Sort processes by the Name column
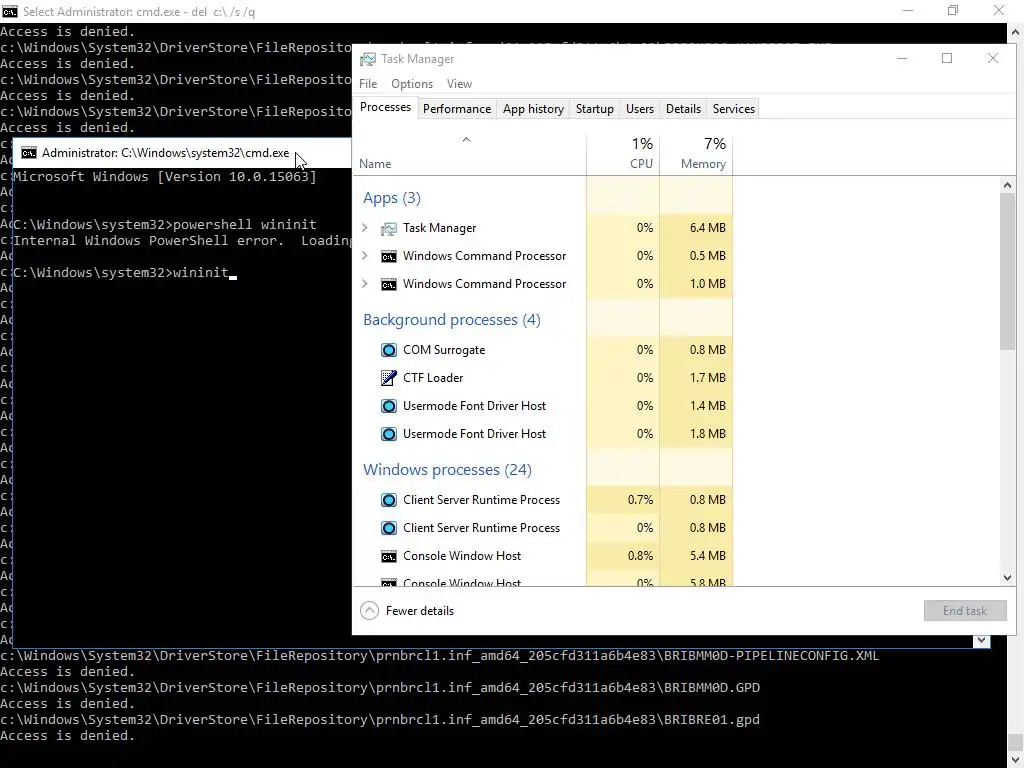The image size is (1024, 768). click(x=470, y=153)
